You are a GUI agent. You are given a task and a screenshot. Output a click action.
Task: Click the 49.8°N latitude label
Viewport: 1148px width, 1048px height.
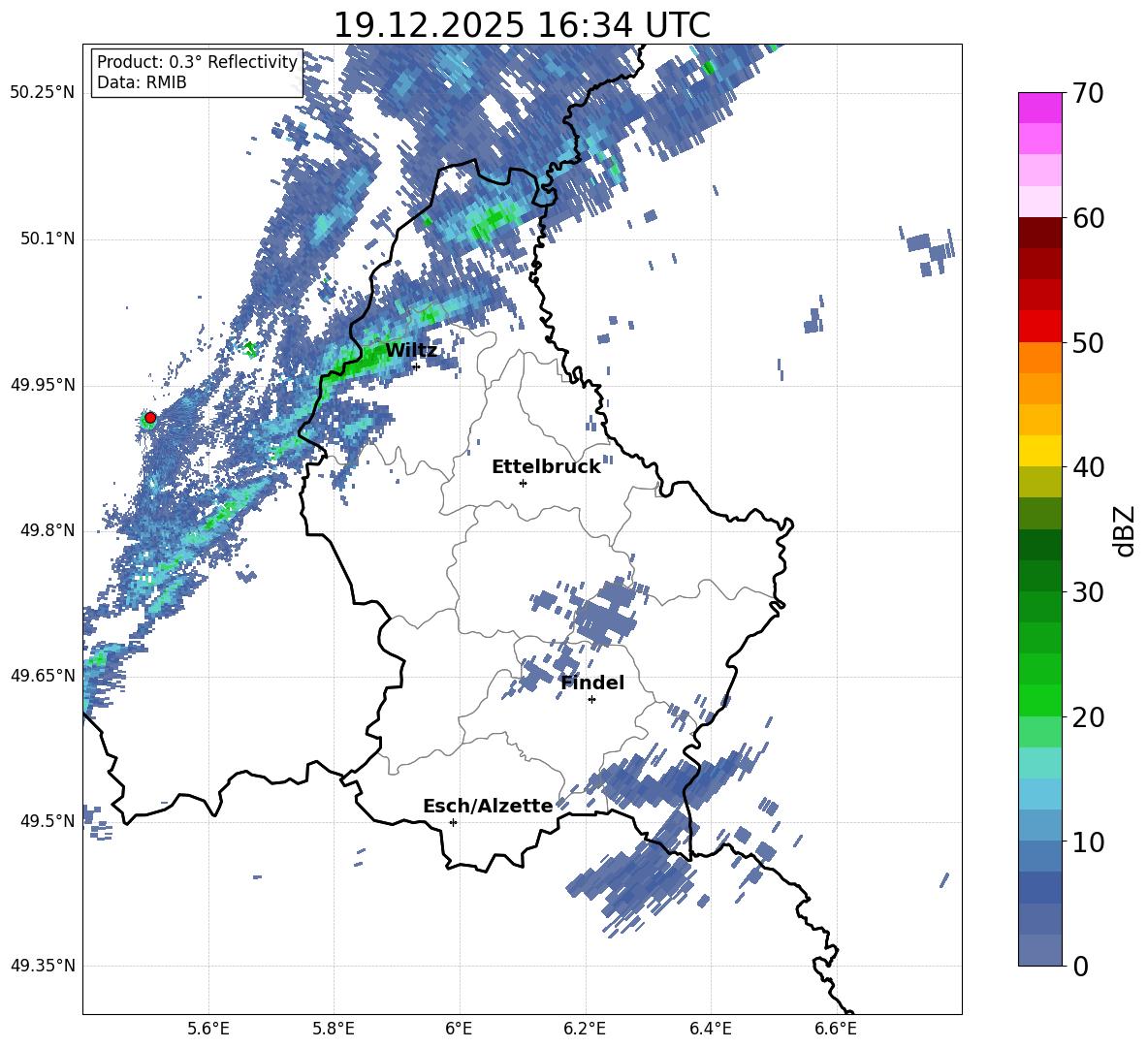[x=48, y=530]
